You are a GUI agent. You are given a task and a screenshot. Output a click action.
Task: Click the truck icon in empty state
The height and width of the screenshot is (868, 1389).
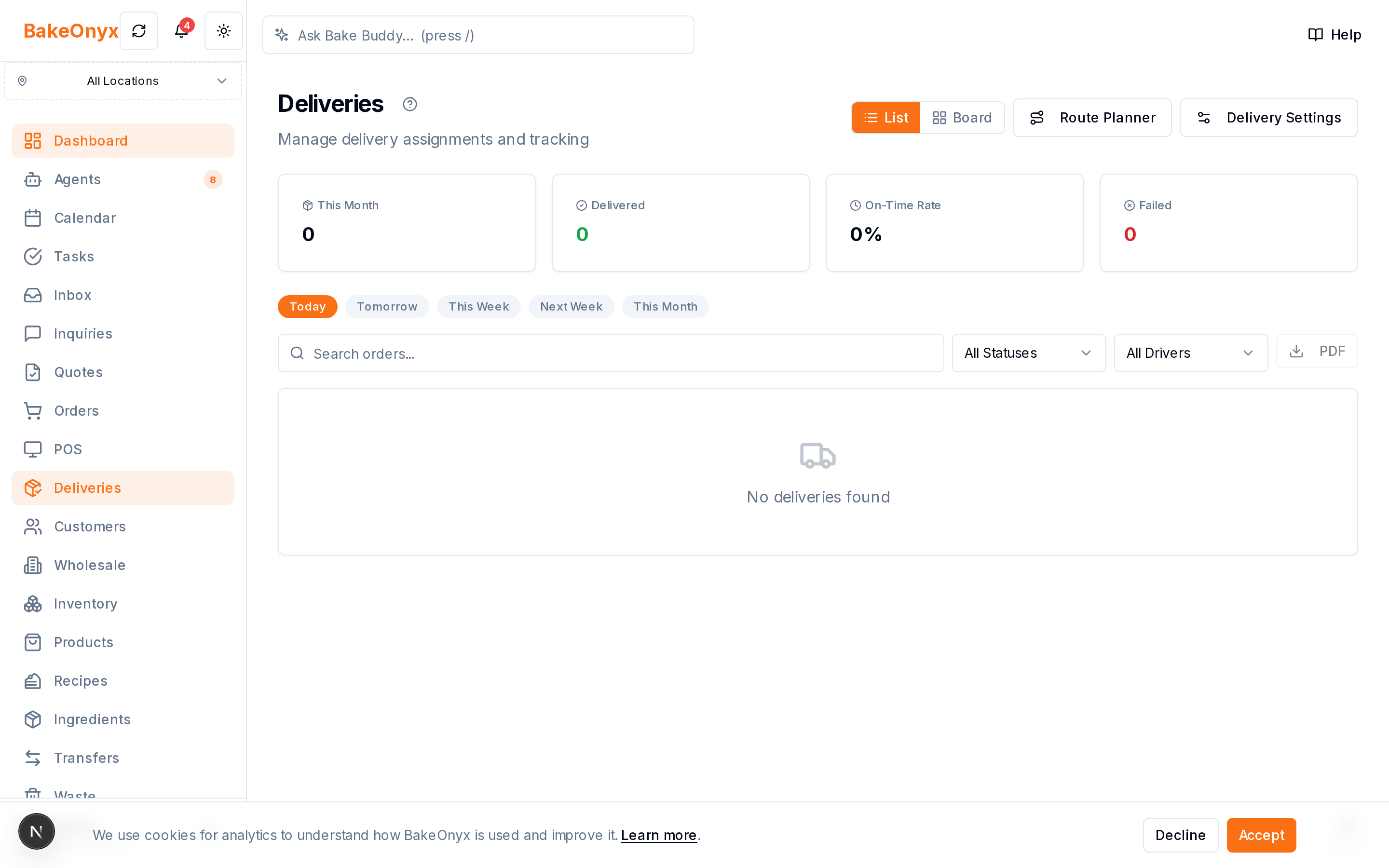pos(818,455)
